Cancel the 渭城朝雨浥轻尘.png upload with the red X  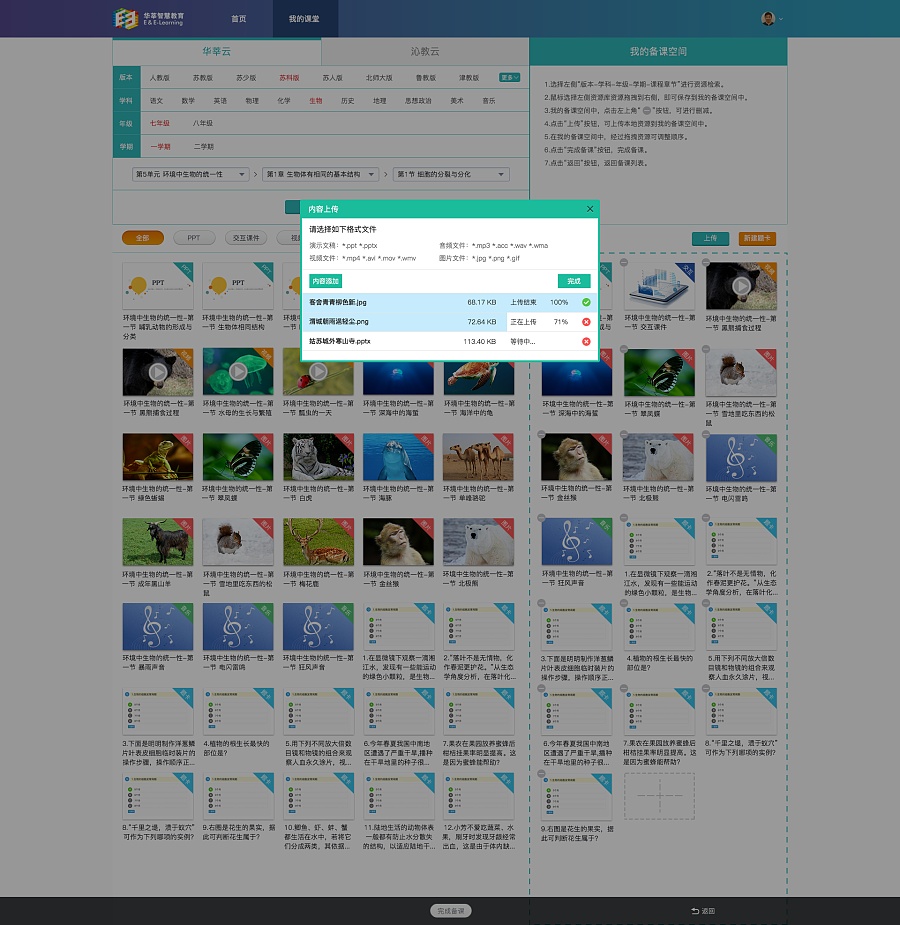586,322
